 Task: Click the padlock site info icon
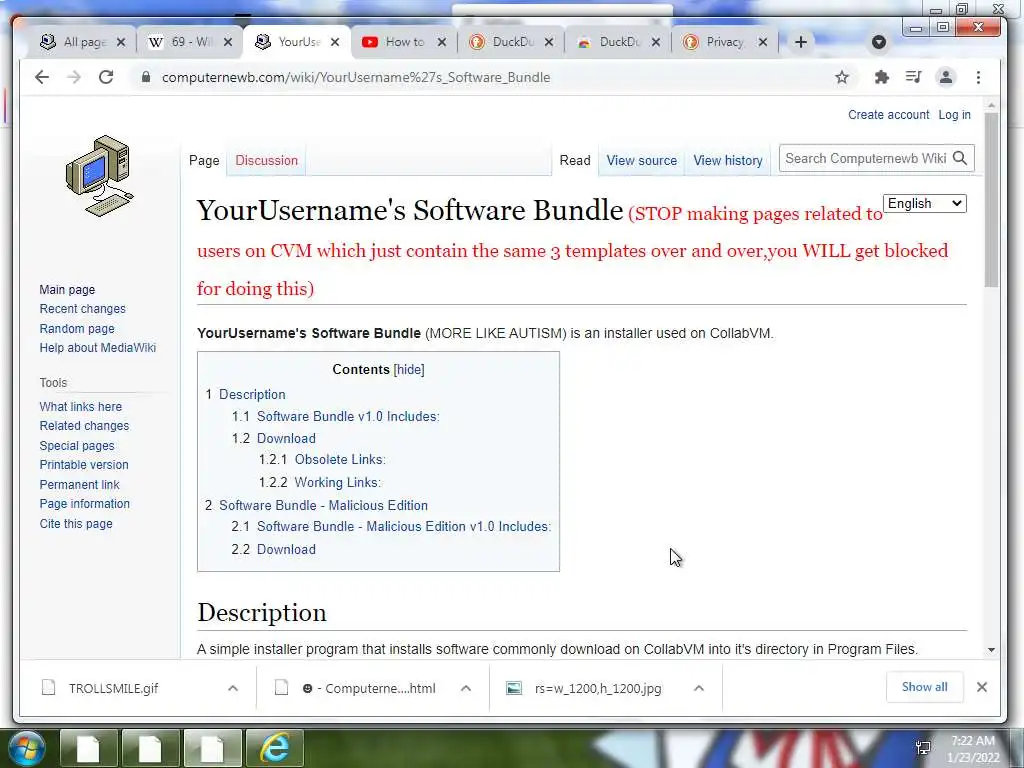pos(146,77)
